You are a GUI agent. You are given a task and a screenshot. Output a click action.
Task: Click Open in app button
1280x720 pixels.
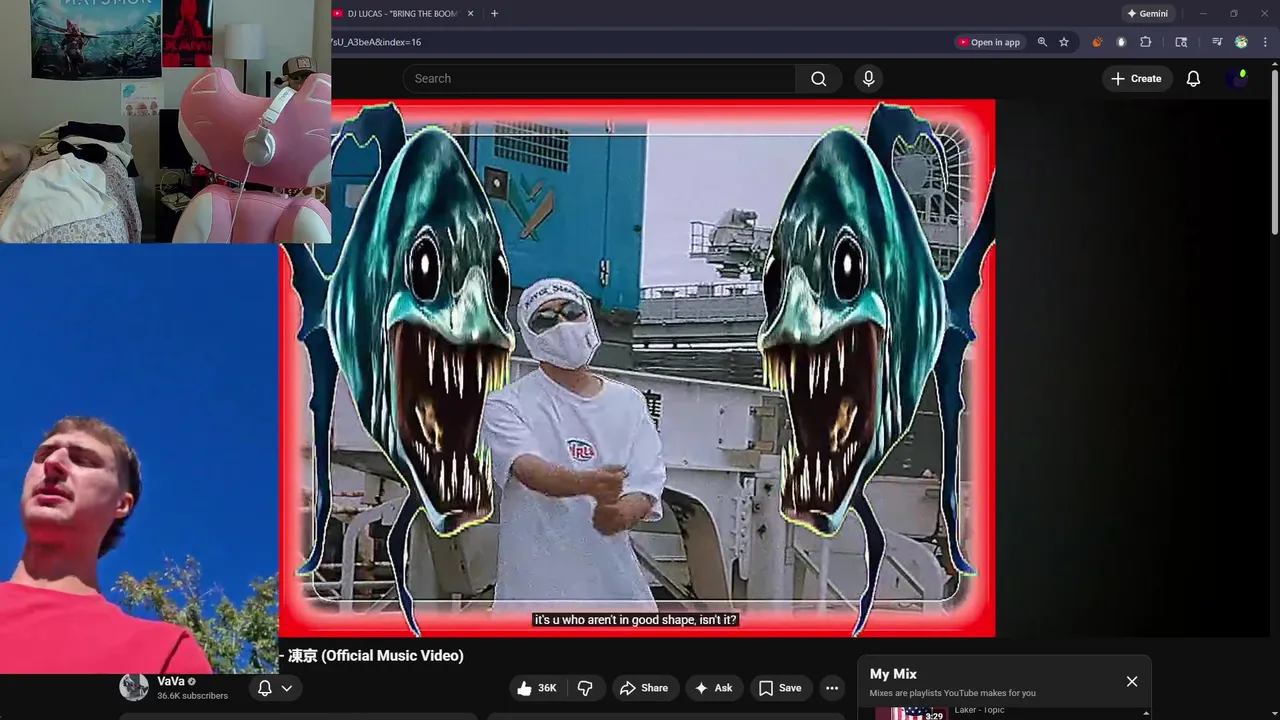[x=989, y=42]
